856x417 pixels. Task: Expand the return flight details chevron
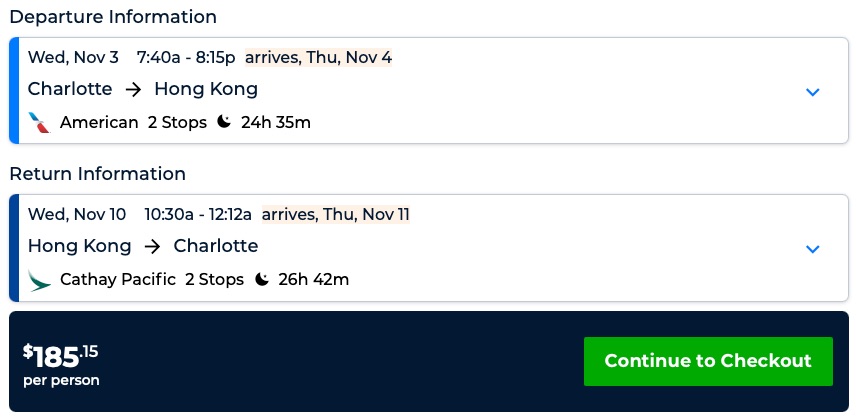tap(812, 249)
